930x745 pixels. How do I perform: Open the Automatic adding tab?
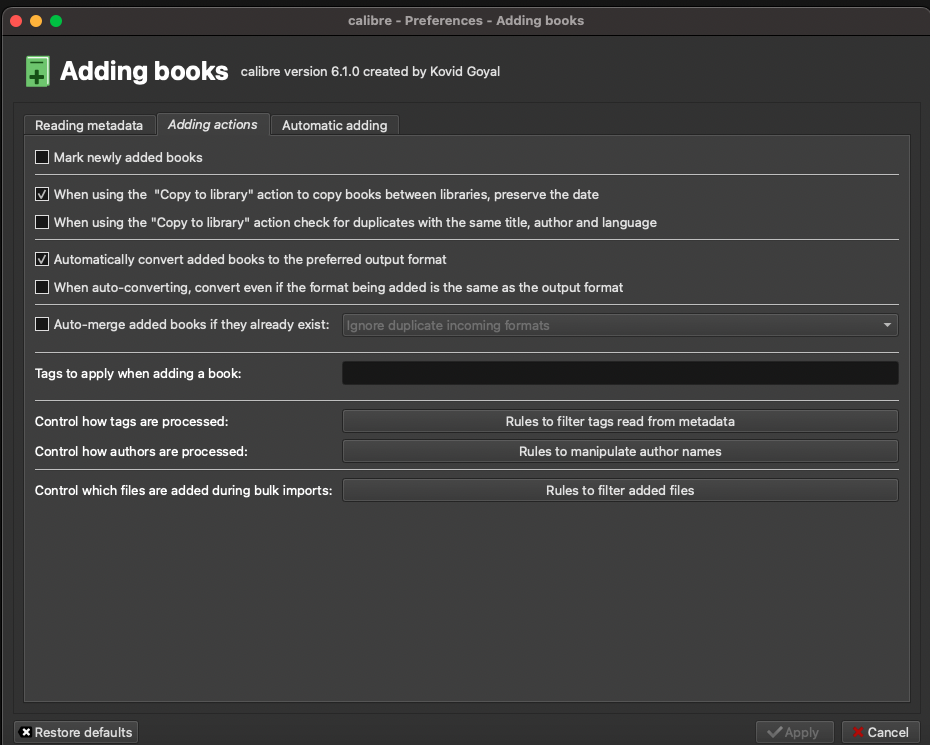(x=334, y=125)
